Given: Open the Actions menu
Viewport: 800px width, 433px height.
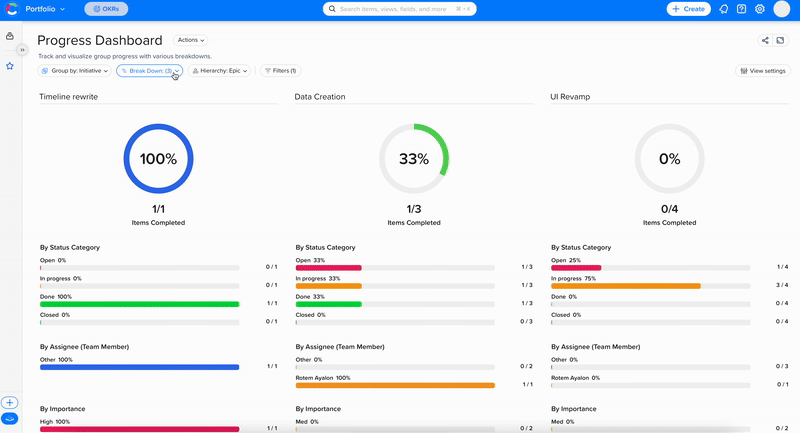Looking at the screenshot, I should pos(190,40).
